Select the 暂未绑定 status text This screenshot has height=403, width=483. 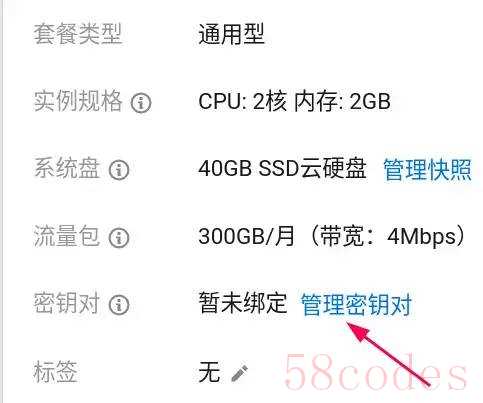click(243, 303)
